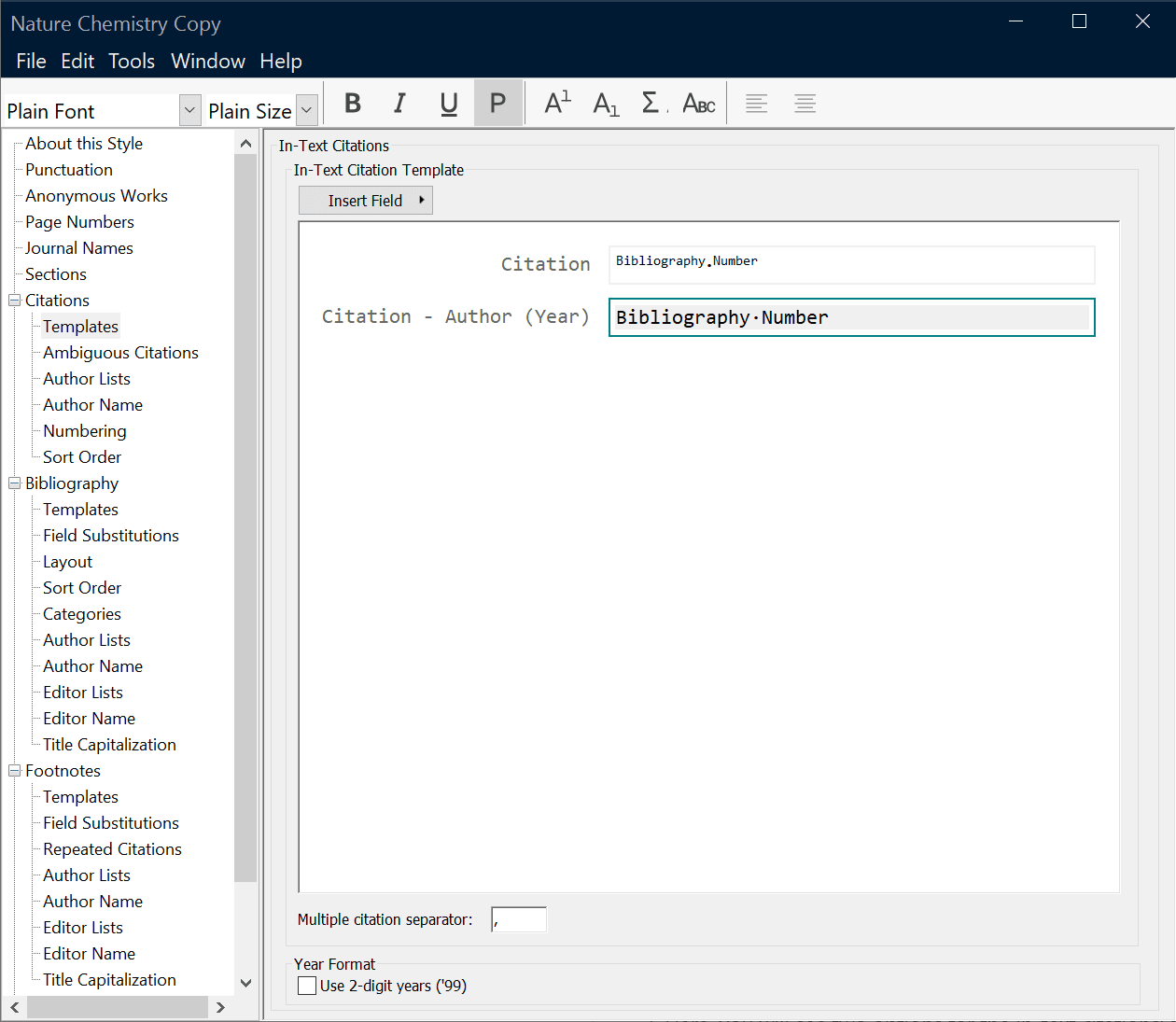Open the Plain Size dropdown
This screenshot has width=1176, height=1022.
[307, 110]
